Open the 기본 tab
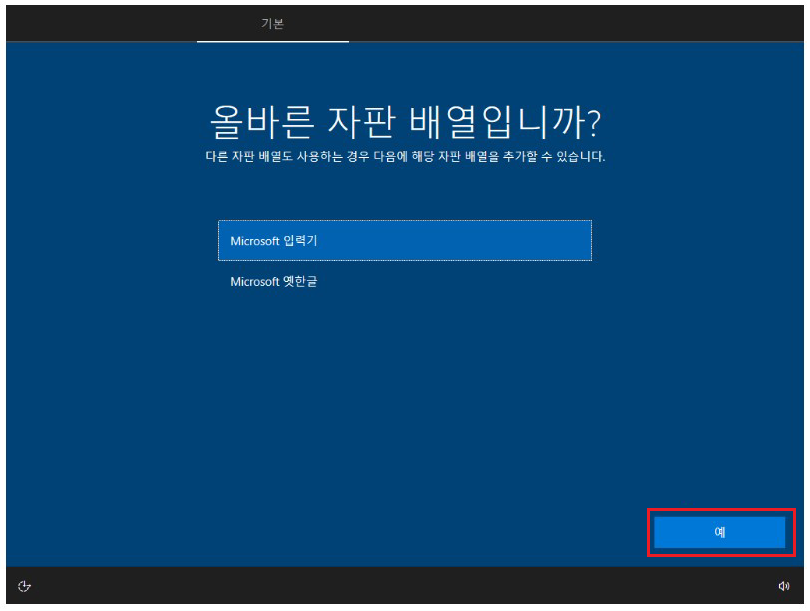Viewport: 810px width, 611px height. pyautogui.click(x=273, y=24)
